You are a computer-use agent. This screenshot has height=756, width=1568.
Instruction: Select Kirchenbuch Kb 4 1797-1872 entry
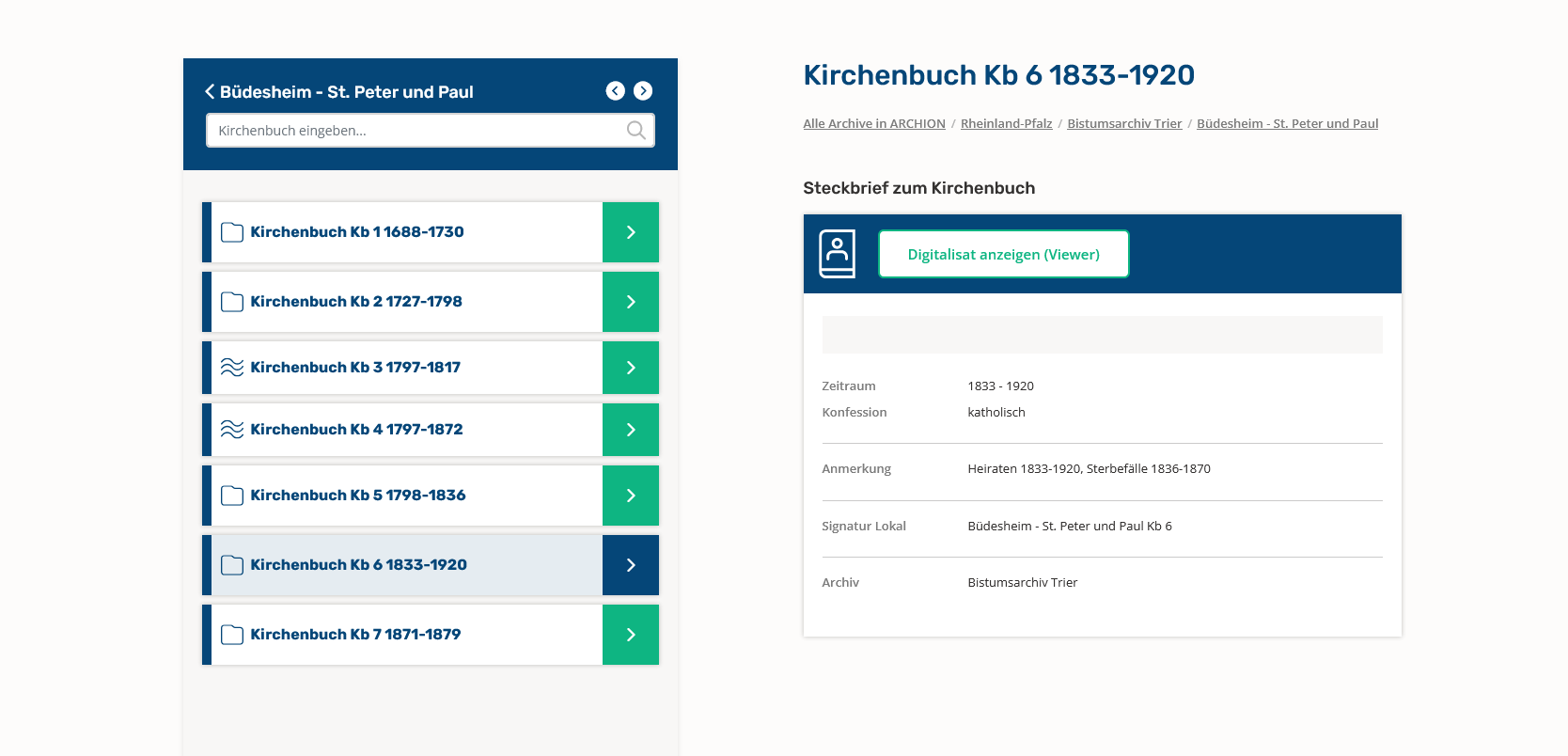click(356, 430)
